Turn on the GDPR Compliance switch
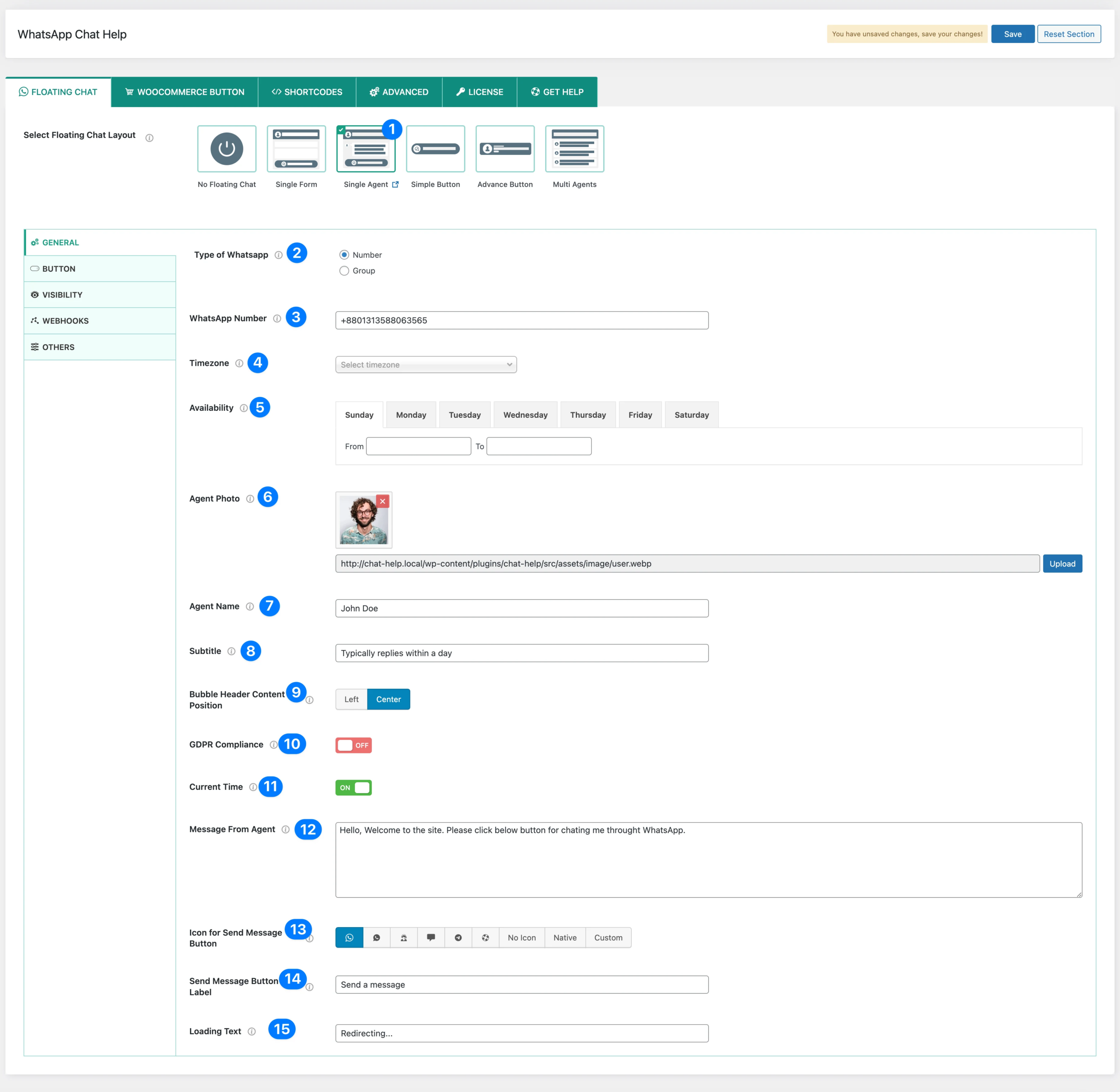 tap(353, 745)
